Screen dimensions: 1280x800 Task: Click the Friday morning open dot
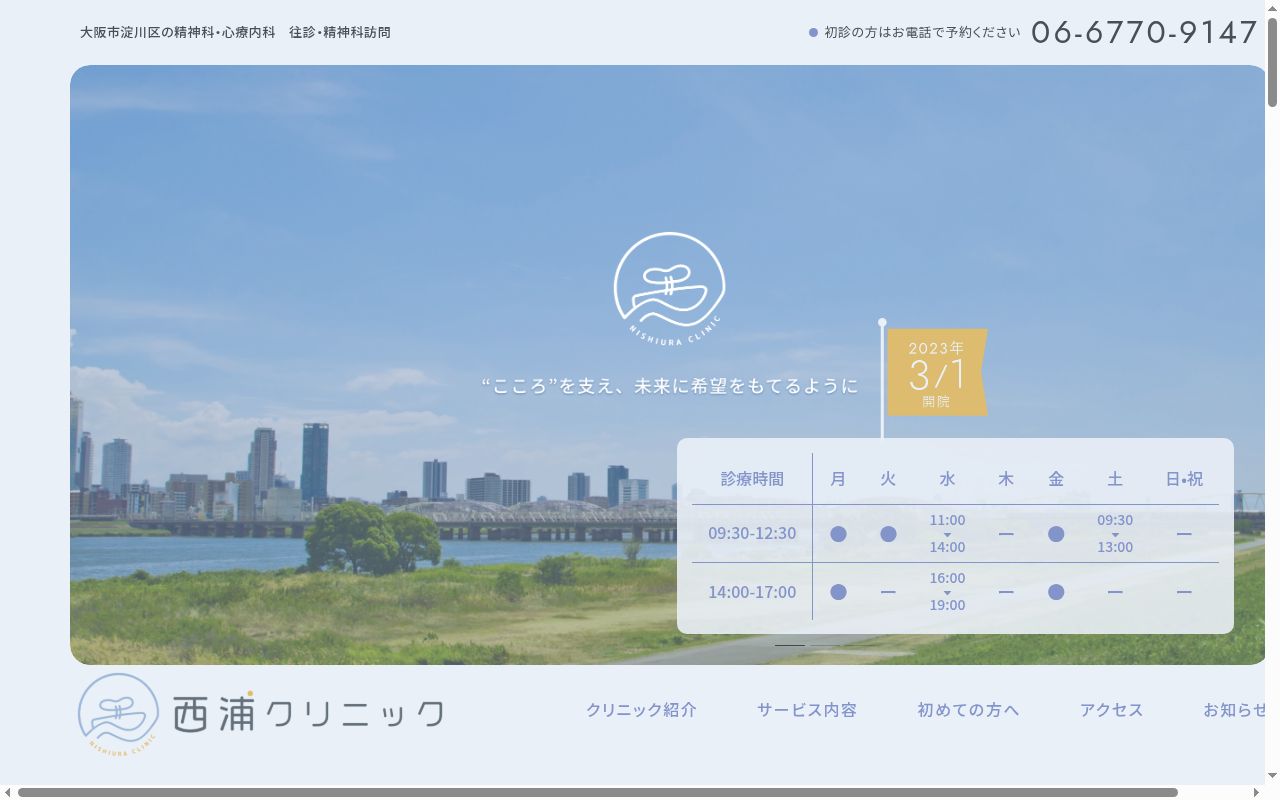[x=1056, y=534]
